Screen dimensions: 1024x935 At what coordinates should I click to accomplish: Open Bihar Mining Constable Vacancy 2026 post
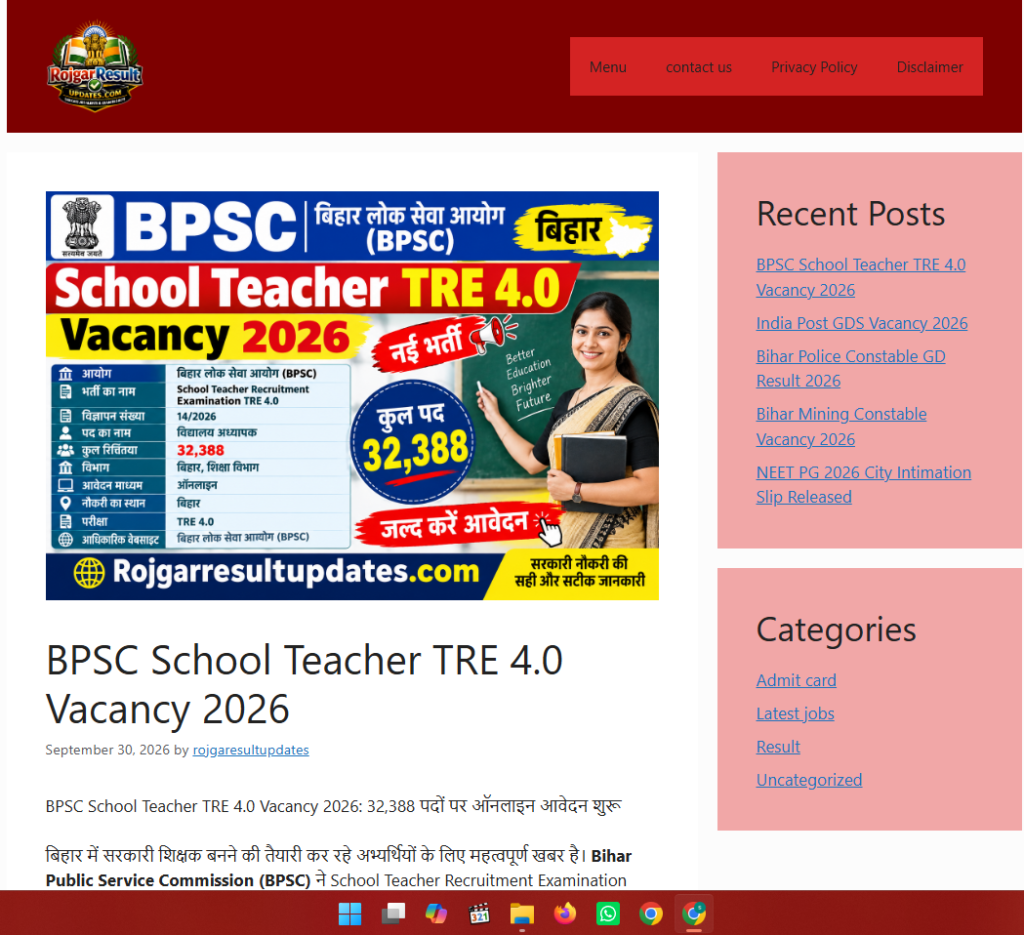tap(841, 426)
